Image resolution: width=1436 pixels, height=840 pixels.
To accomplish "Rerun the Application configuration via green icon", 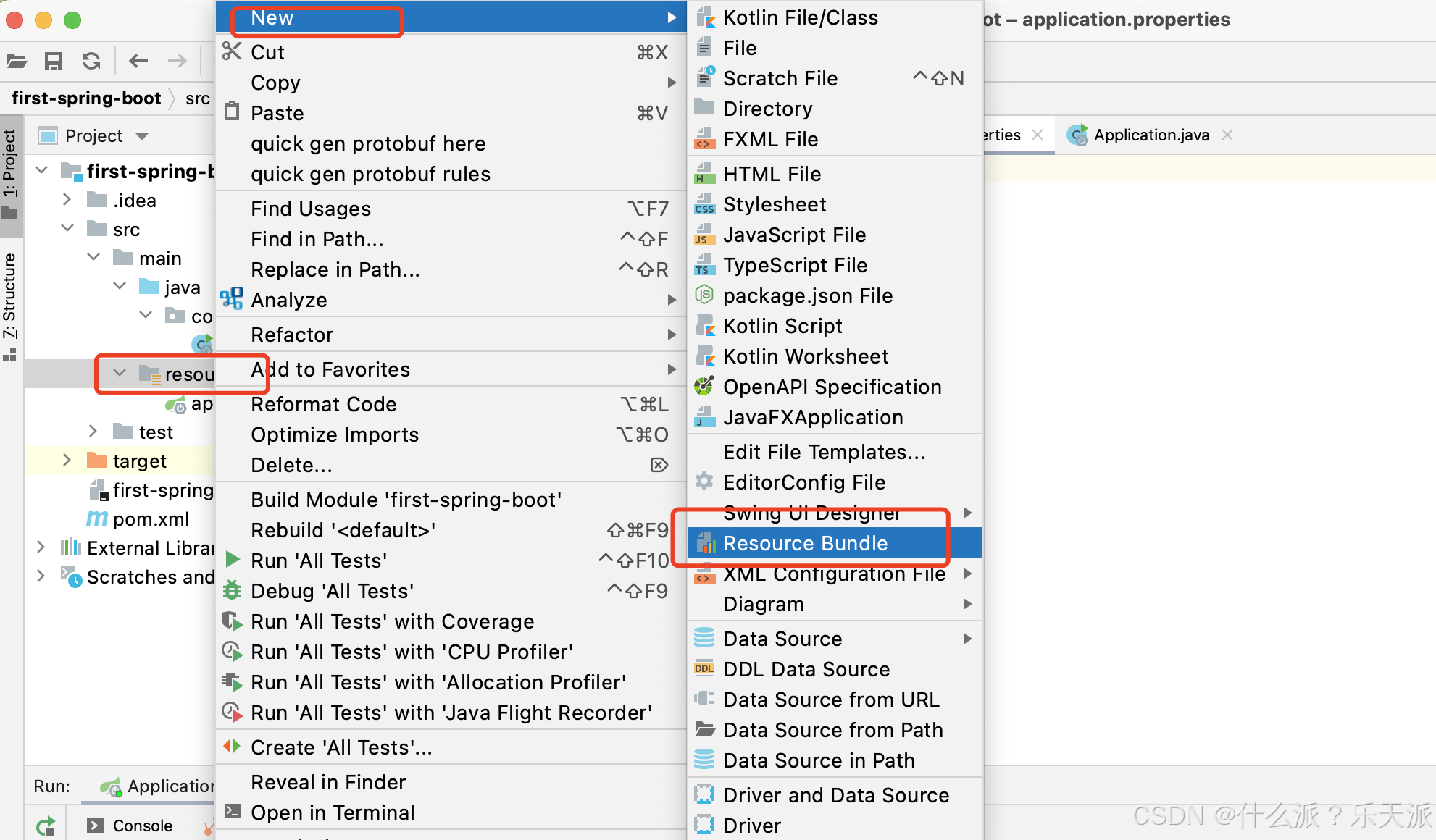I will point(45,825).
